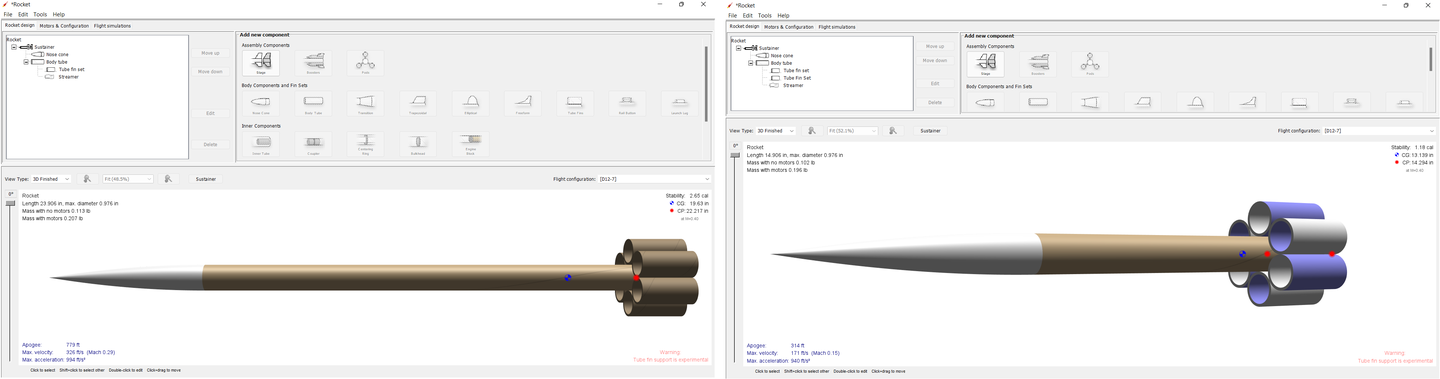Add Pods component in right window
This screenshot has width=1440, height=379.
1090,64
